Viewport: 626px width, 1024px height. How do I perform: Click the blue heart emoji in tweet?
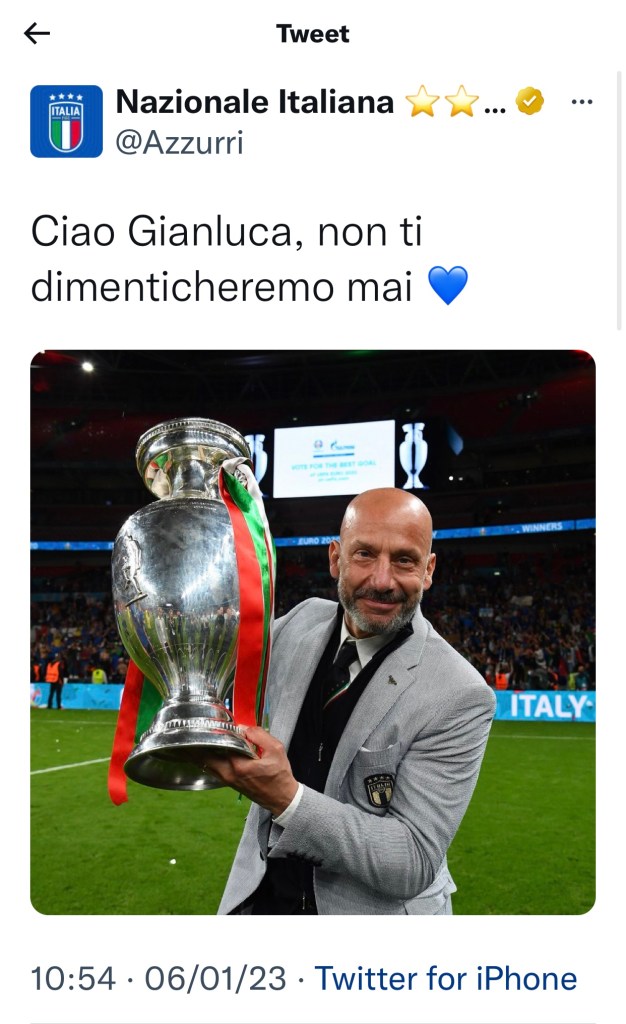coord(448,285)
